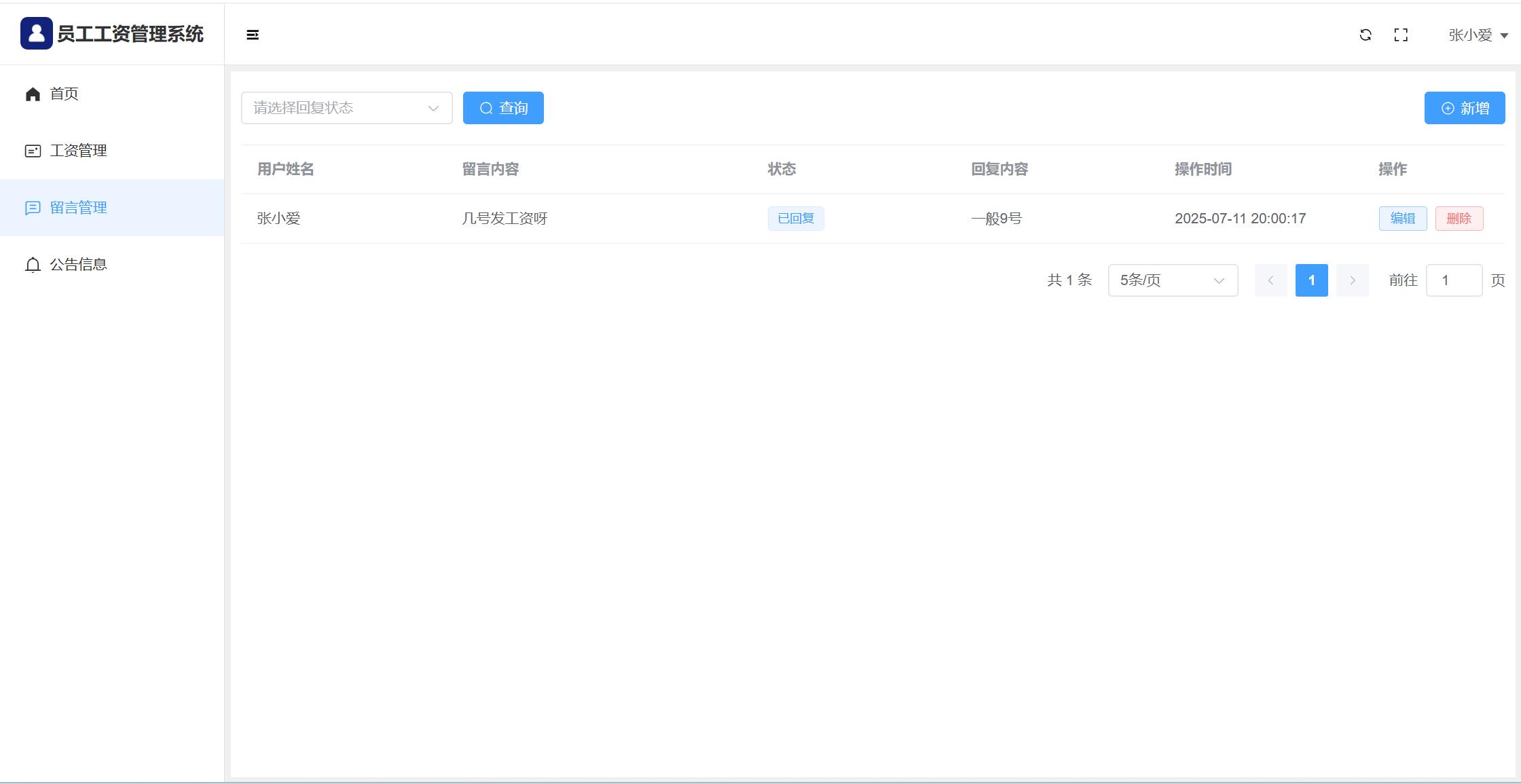
Task: Delete the 几号发工资呀 message
Action: [1459, 219]
